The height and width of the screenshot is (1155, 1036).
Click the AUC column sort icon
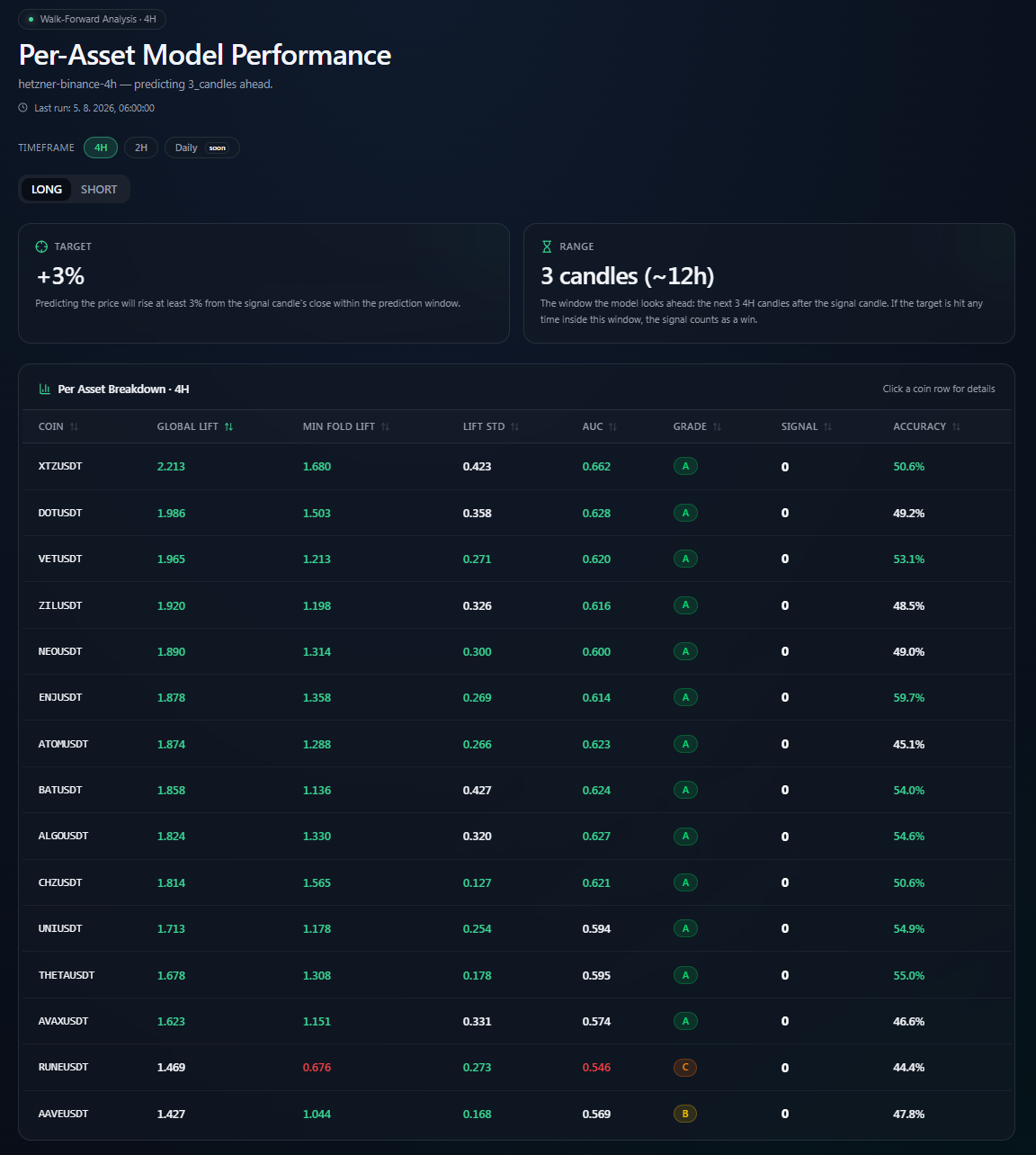point(612,427)
